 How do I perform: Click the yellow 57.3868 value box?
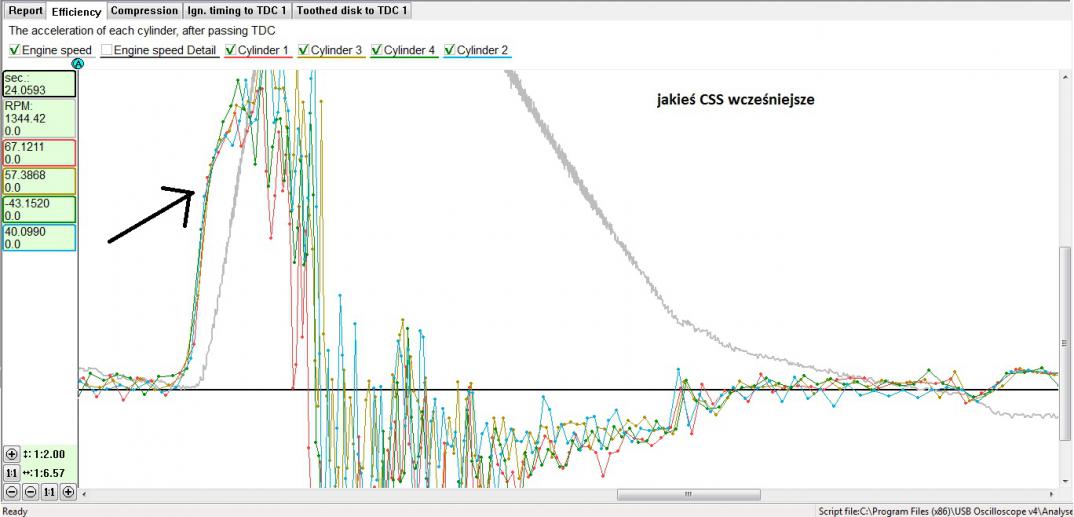coord(39,181)
